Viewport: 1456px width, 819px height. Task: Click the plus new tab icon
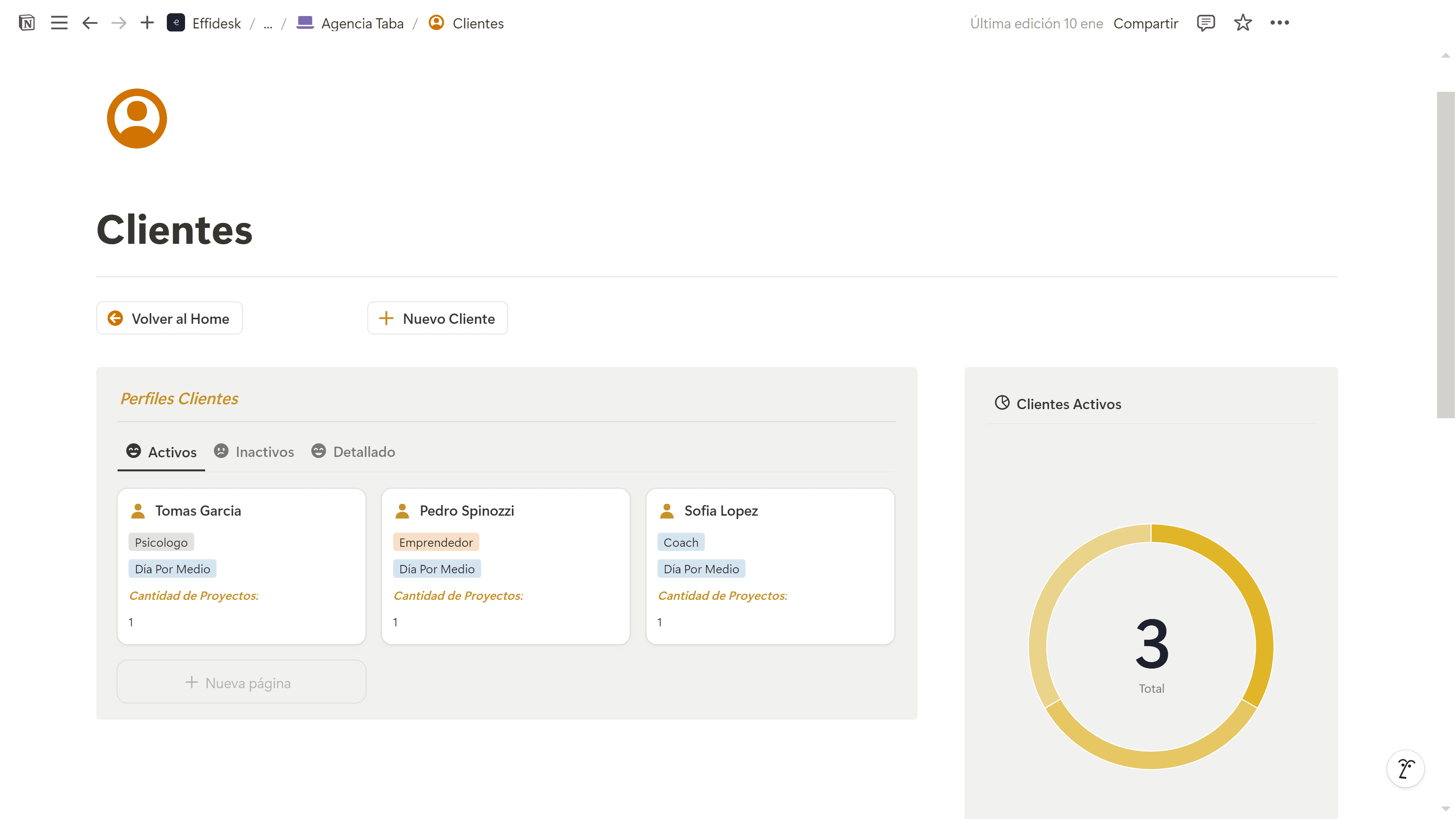(147, 23)
